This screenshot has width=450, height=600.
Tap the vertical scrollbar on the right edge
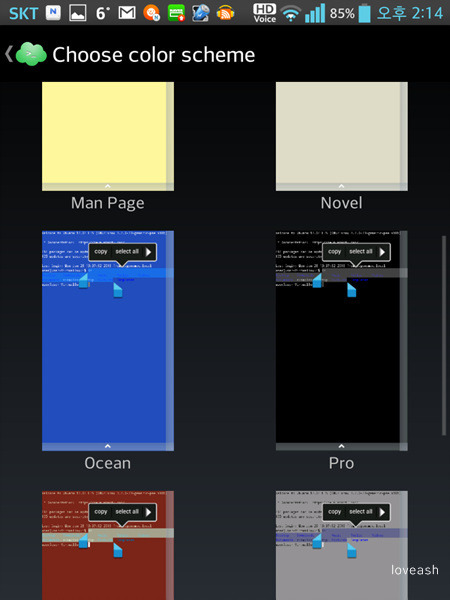click(x=444, y=336)
